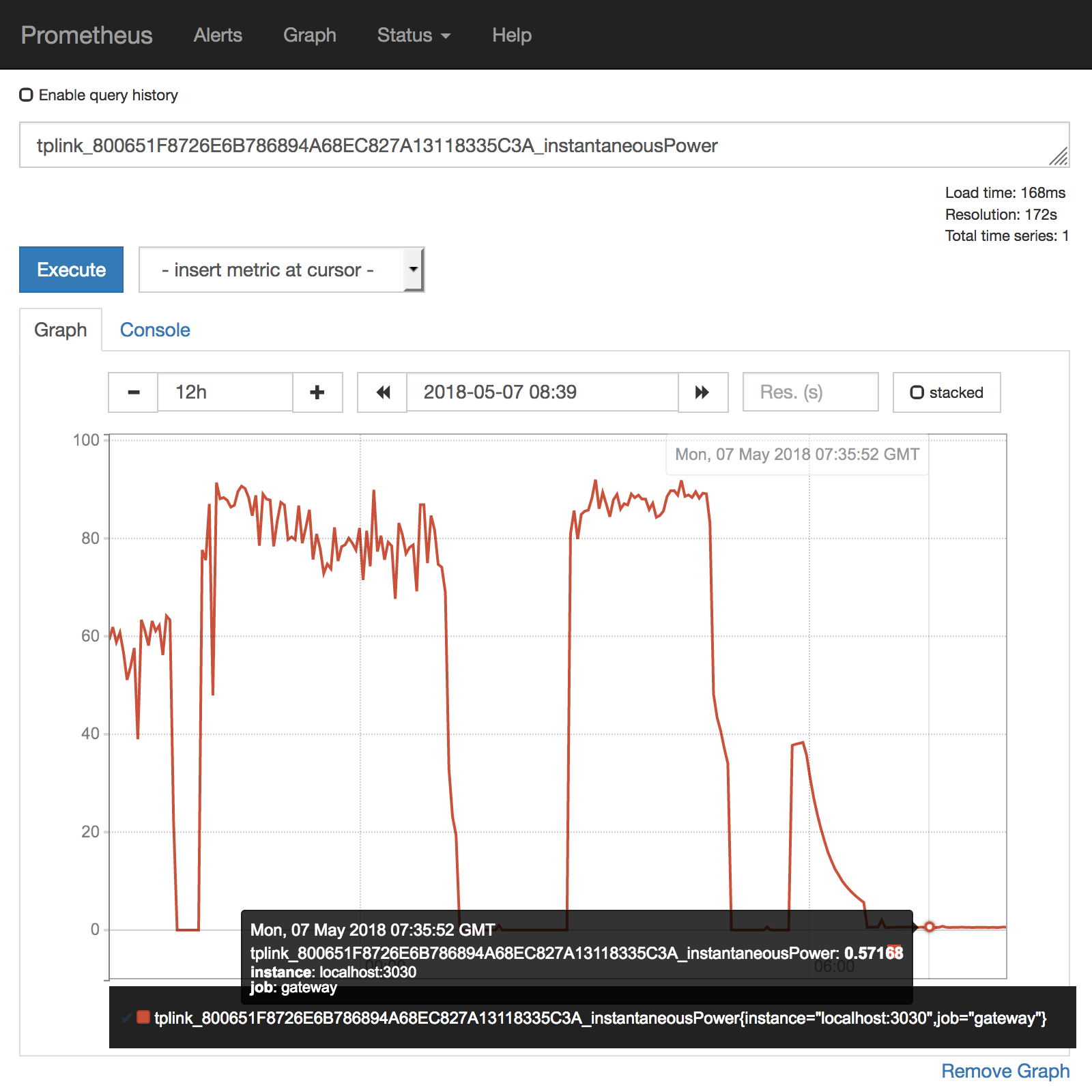Switch to the Console tab
Viewport: 1092px width, 1092px height.
coord(155,330)
